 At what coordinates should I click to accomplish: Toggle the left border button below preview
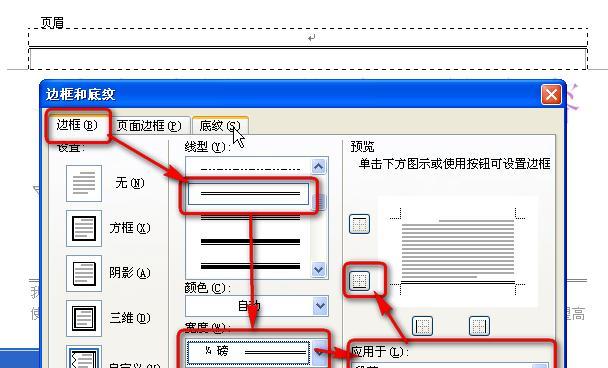click(x=422, y=326)
